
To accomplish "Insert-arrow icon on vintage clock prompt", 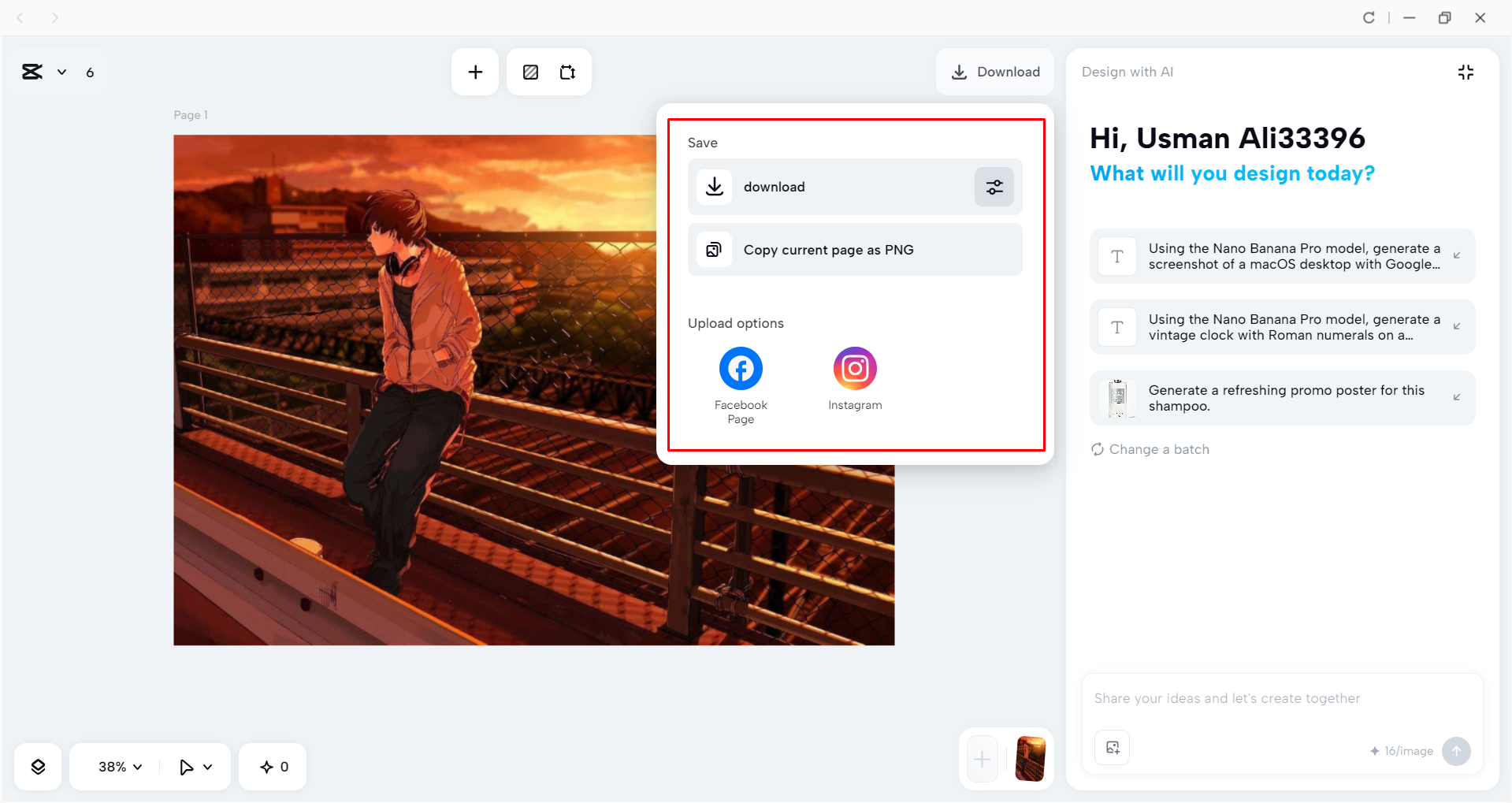I will click(x=1457, y=326).
